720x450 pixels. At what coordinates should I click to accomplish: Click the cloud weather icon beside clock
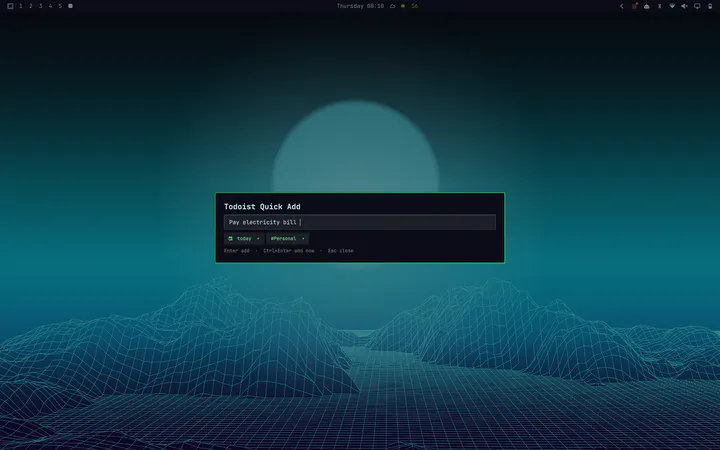point(393,6)
